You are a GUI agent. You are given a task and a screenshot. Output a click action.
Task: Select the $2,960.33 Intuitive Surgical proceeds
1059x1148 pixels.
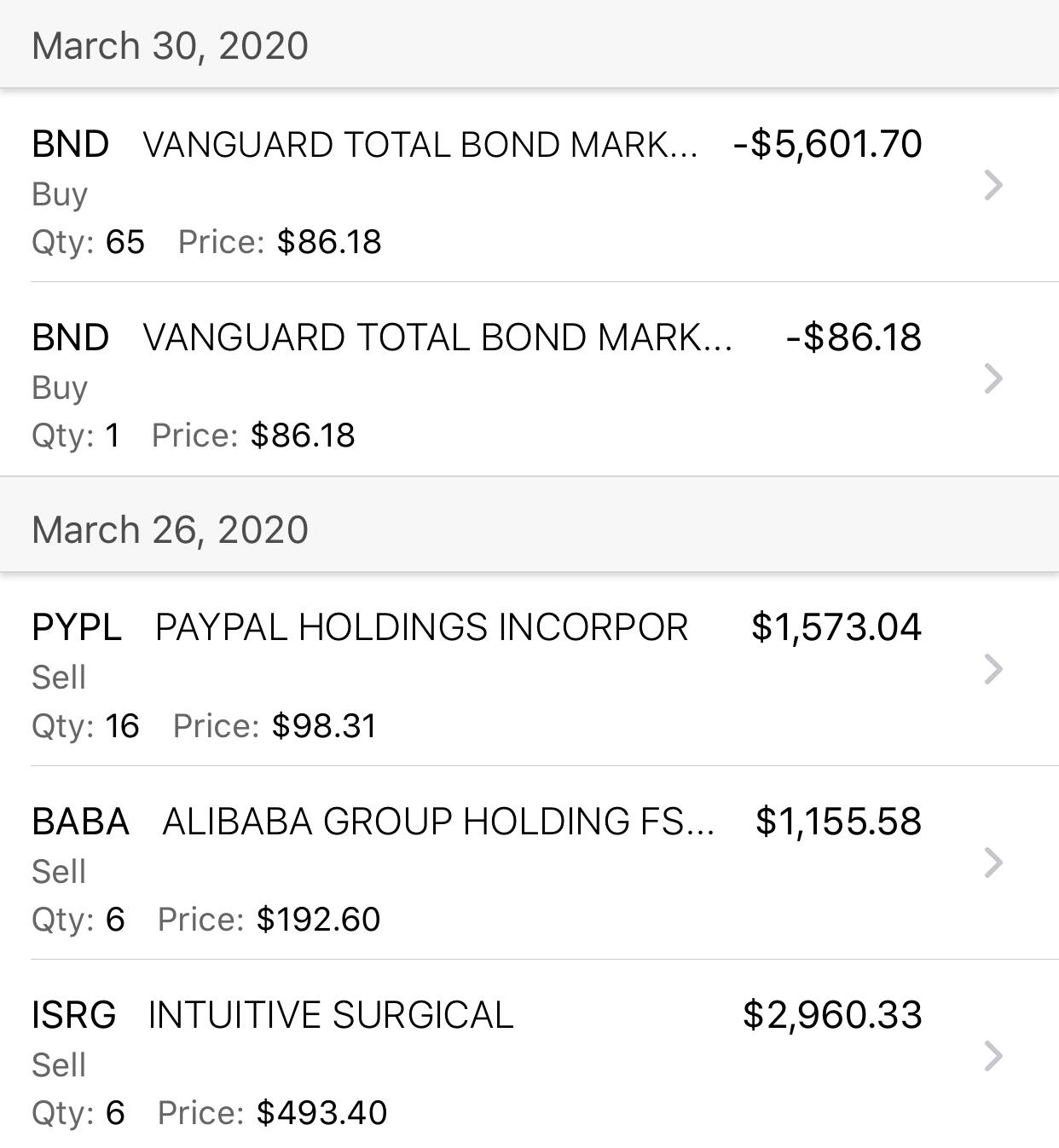(x=833, y=1015)
